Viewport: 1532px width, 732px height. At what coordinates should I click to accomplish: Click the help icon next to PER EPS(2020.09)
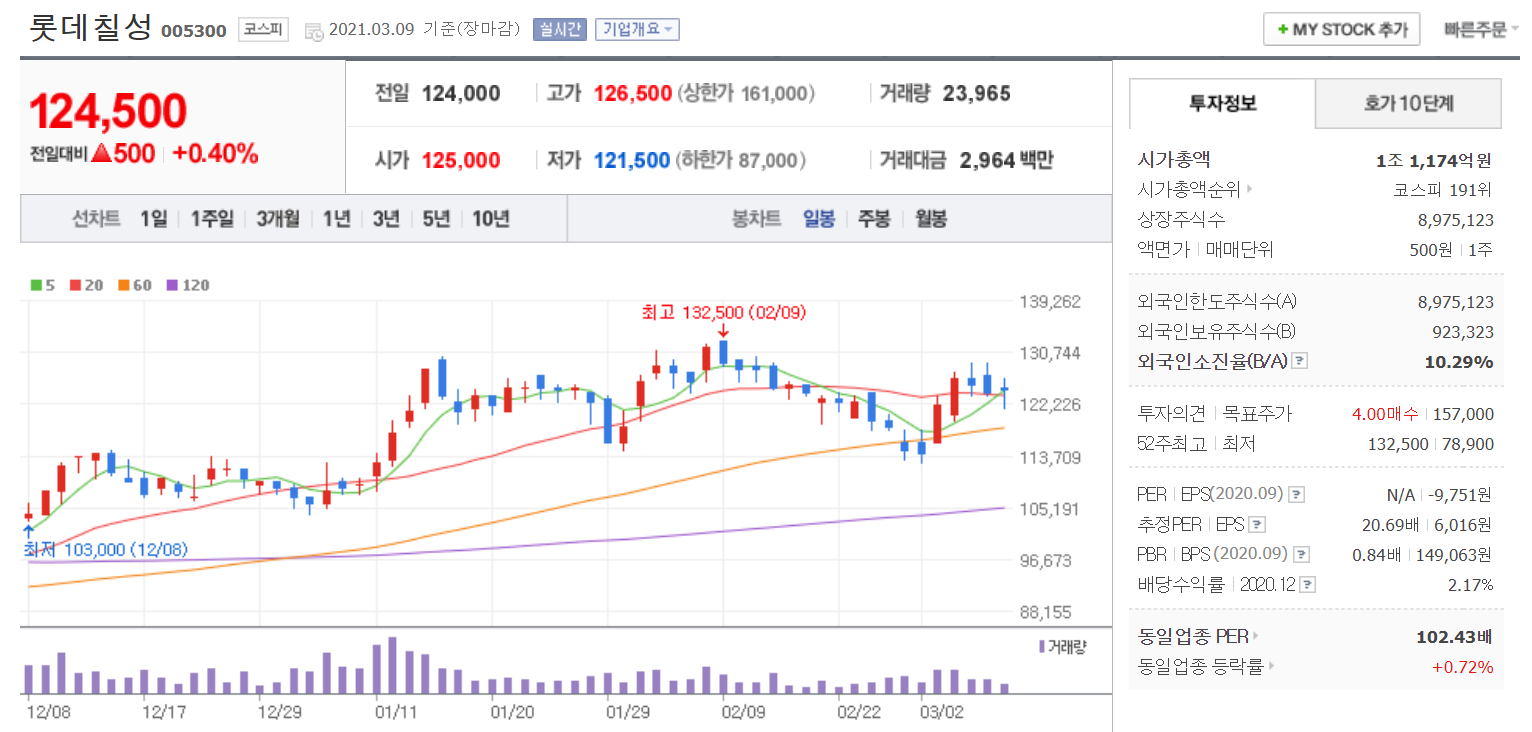(x=1295, y=494)
